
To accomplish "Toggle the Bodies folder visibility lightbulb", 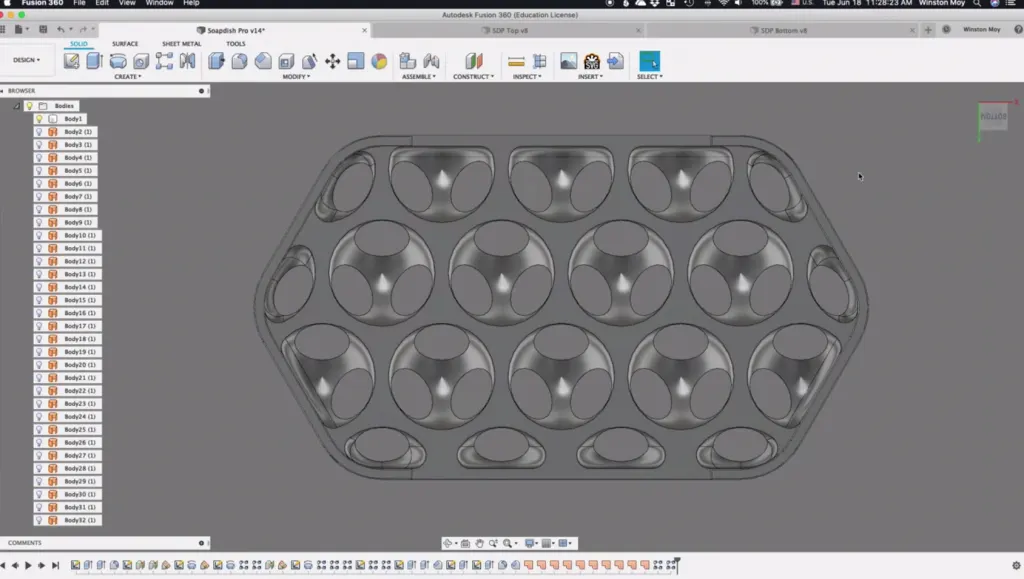I will pyautogui.click(x=29, y=106).
